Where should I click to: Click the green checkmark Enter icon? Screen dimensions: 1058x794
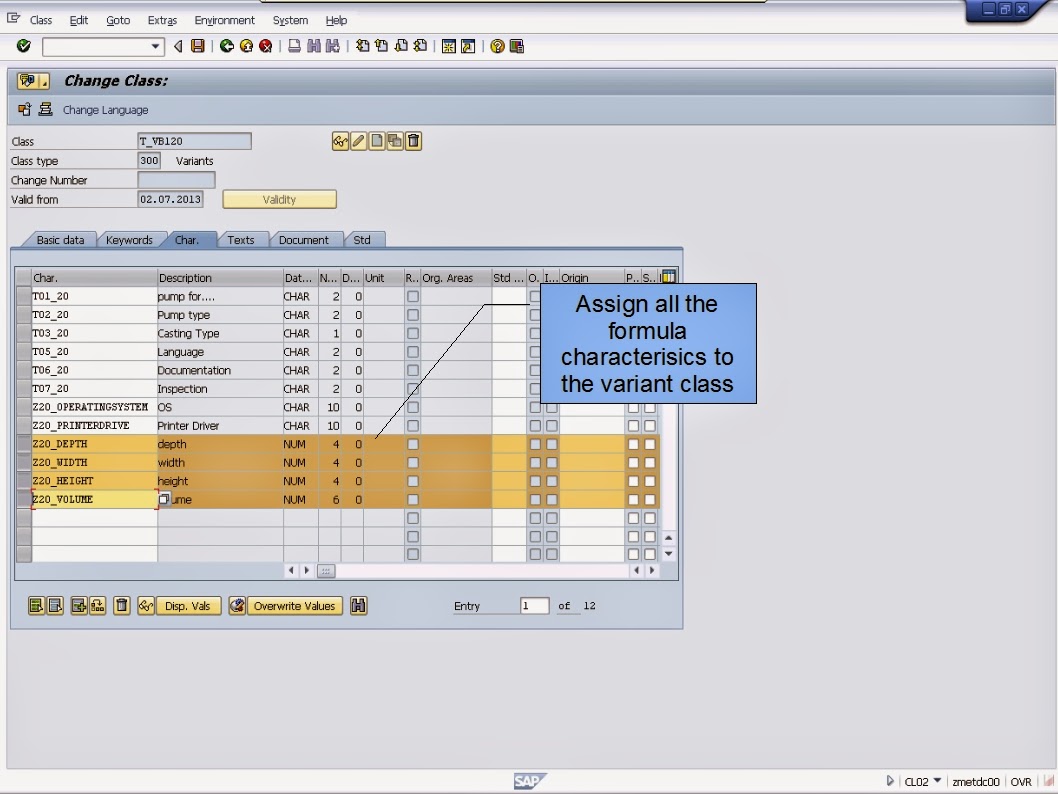coord(24,46)
